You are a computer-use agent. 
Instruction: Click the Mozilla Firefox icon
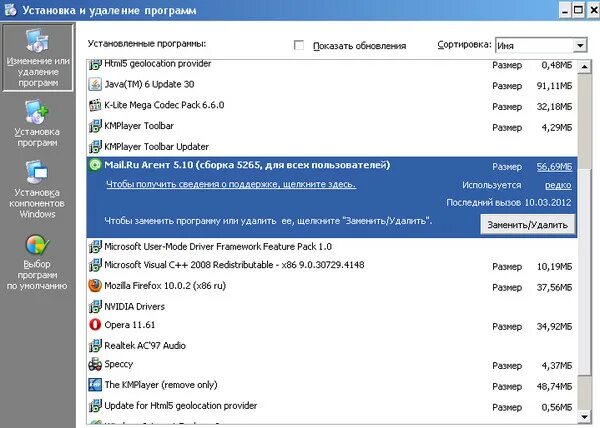tap(95, 286)
